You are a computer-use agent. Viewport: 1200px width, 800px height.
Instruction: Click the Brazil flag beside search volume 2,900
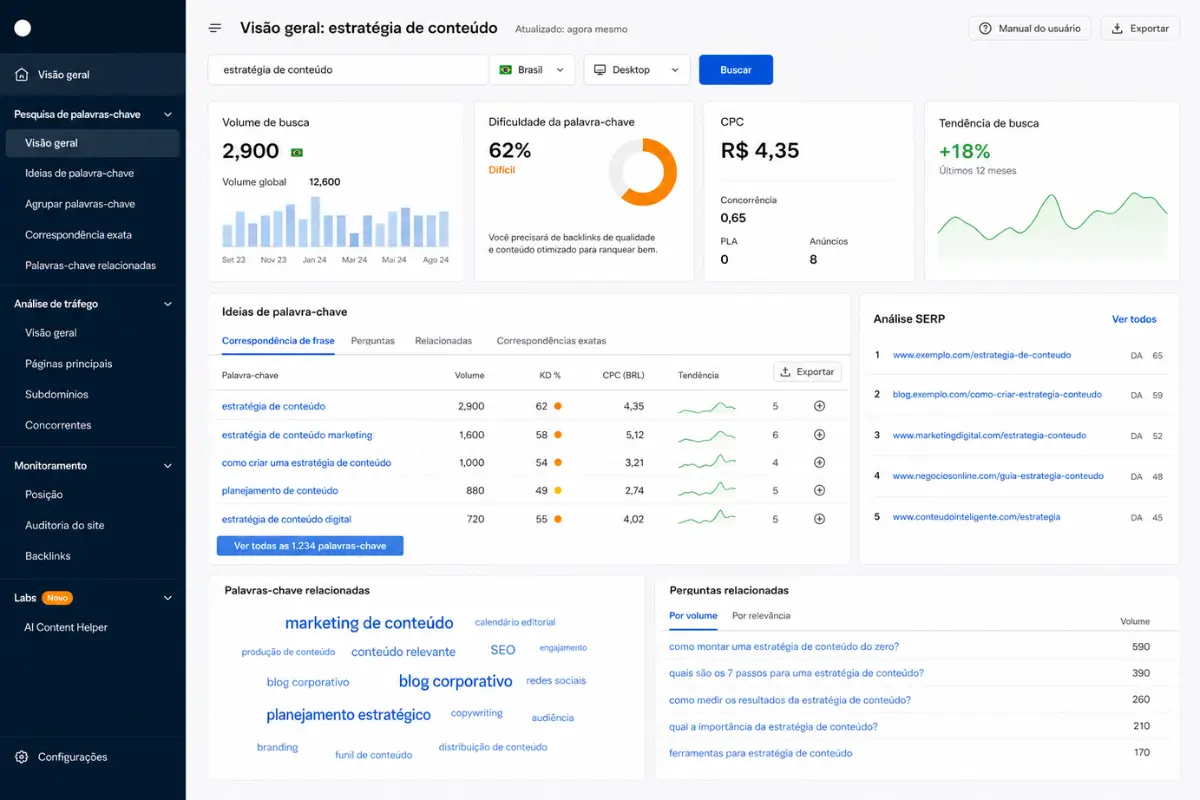tap(296, 152)
